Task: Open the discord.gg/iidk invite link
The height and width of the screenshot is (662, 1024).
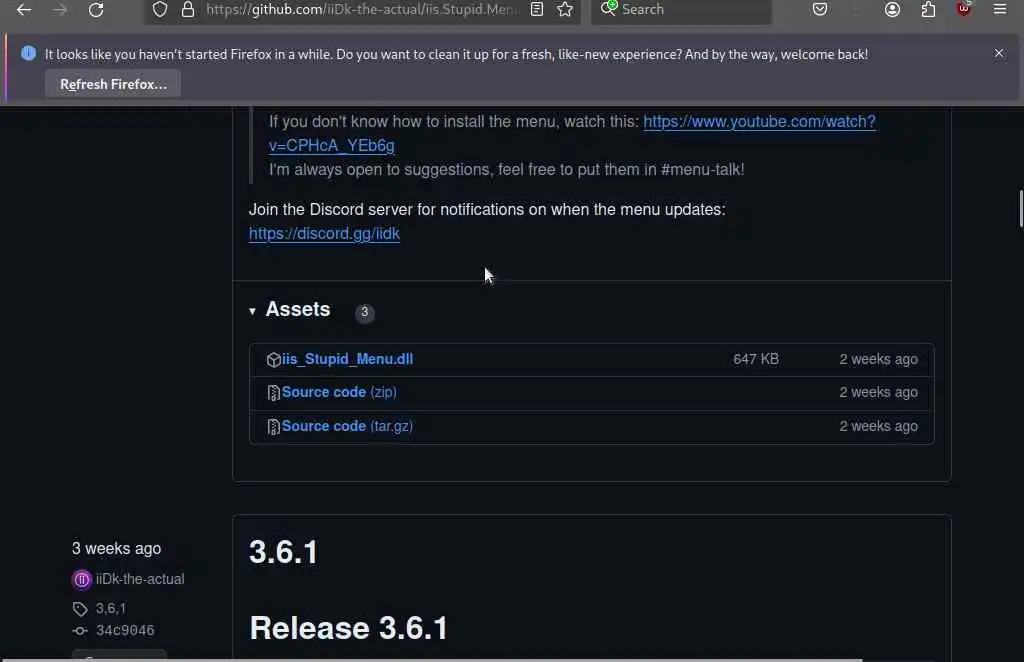Action: click(x=324, y=233)
